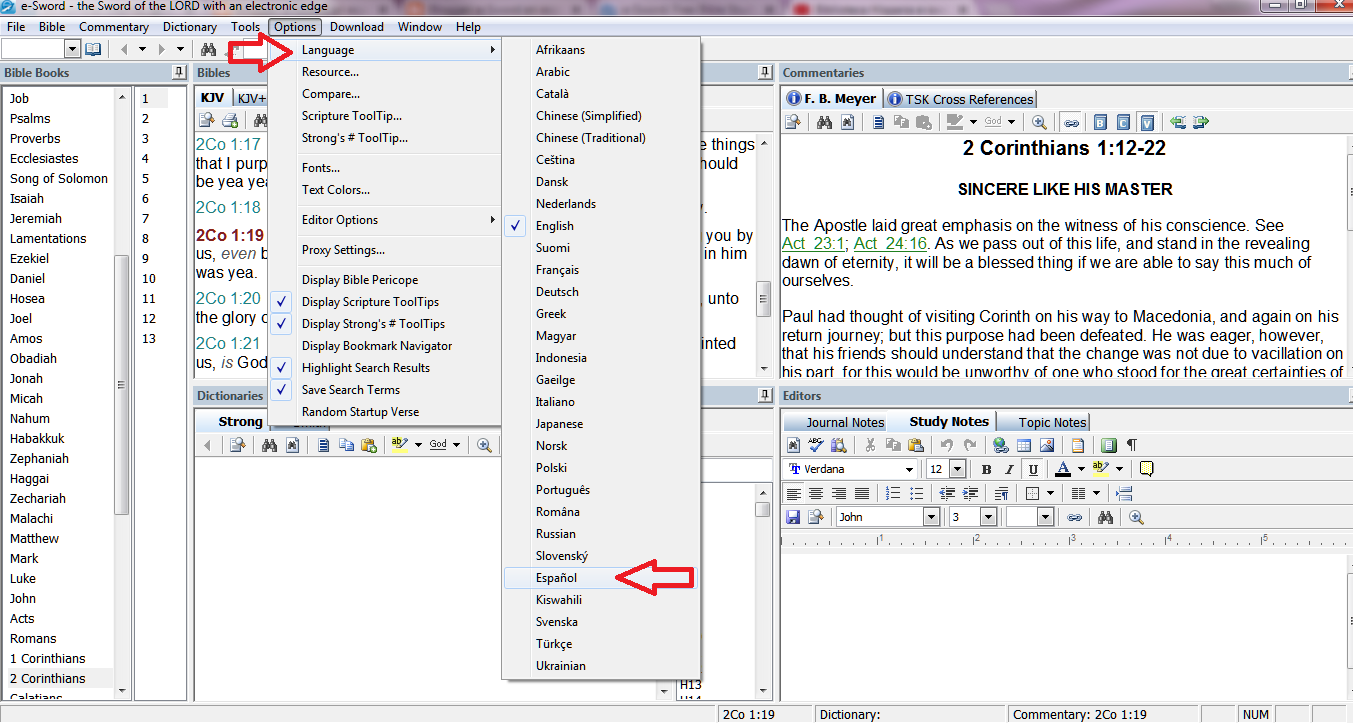
Task: Show paragraph marks with the pilcrow icon
Action: (1132, 445)
